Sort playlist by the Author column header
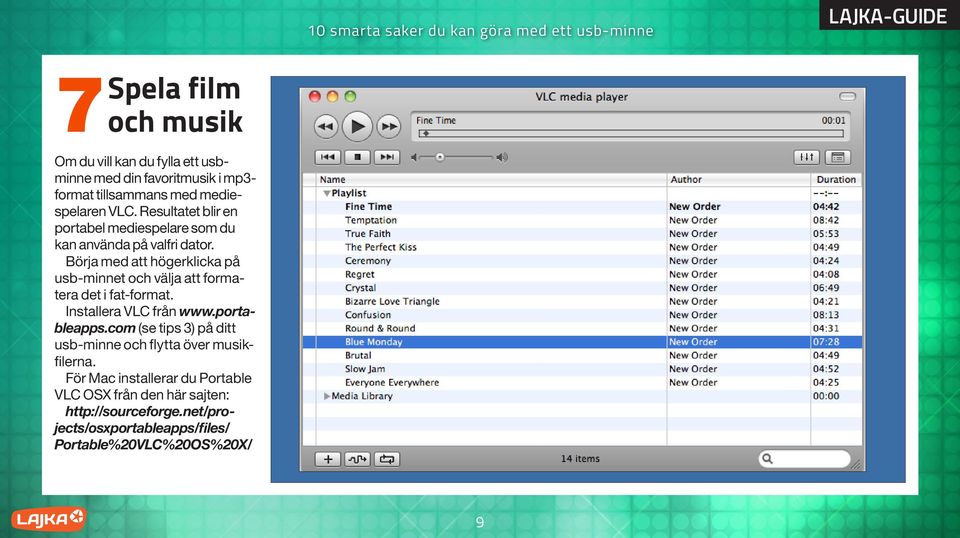 (738, 179)
